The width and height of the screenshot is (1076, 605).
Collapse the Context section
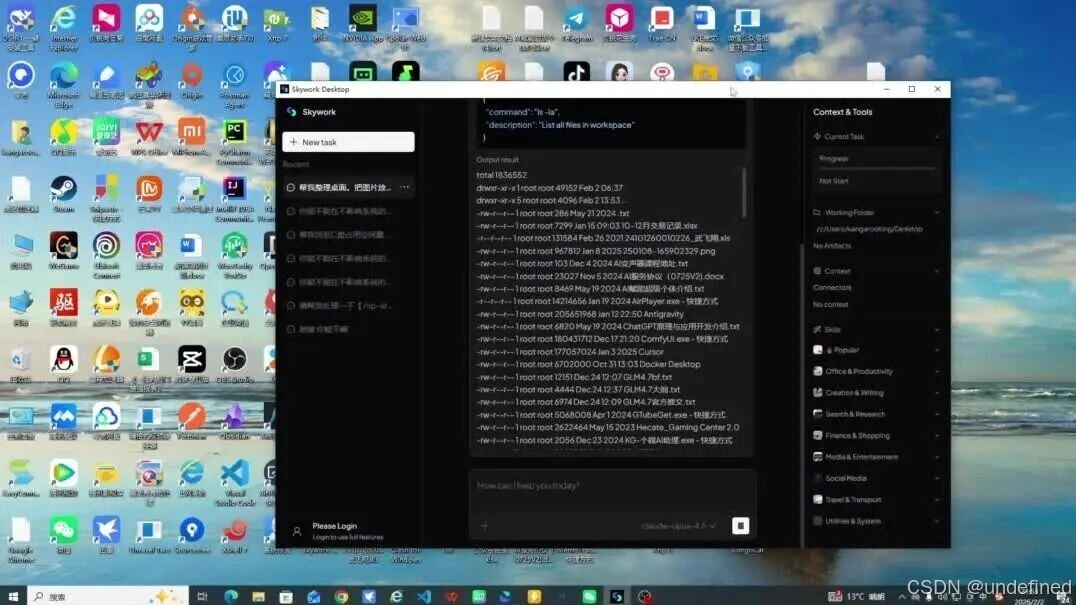937,271
